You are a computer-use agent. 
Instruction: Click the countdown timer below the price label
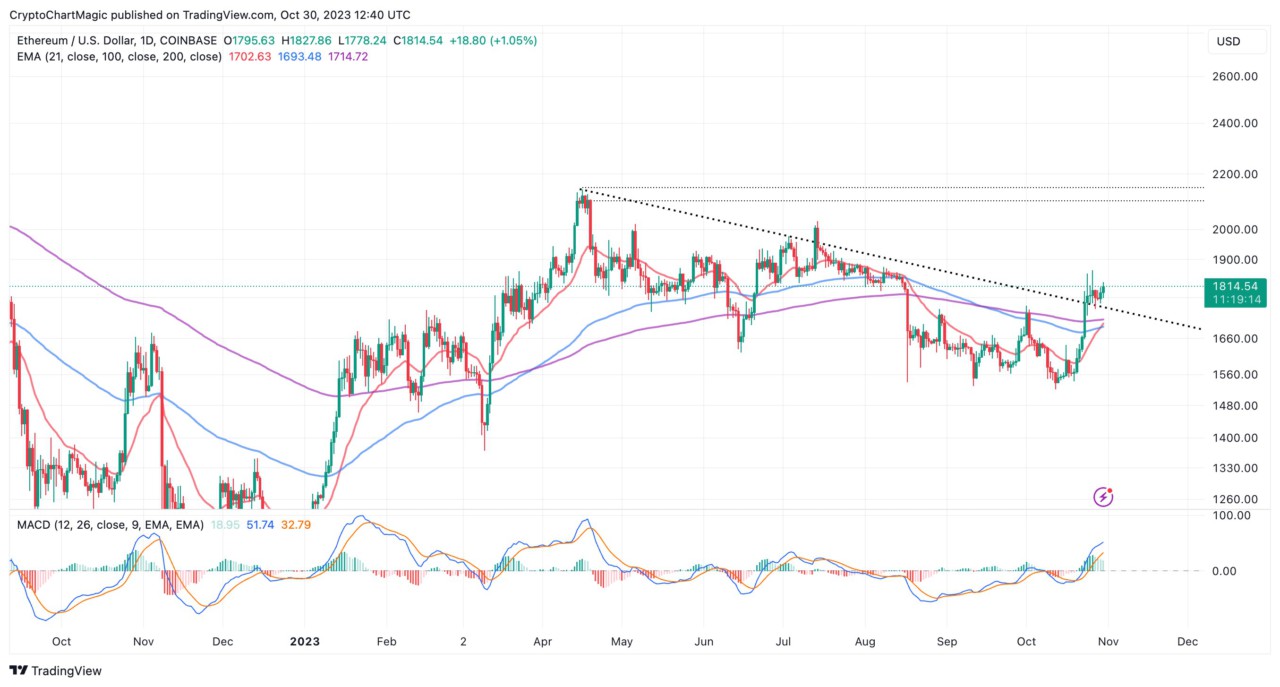coord(1235,299)
